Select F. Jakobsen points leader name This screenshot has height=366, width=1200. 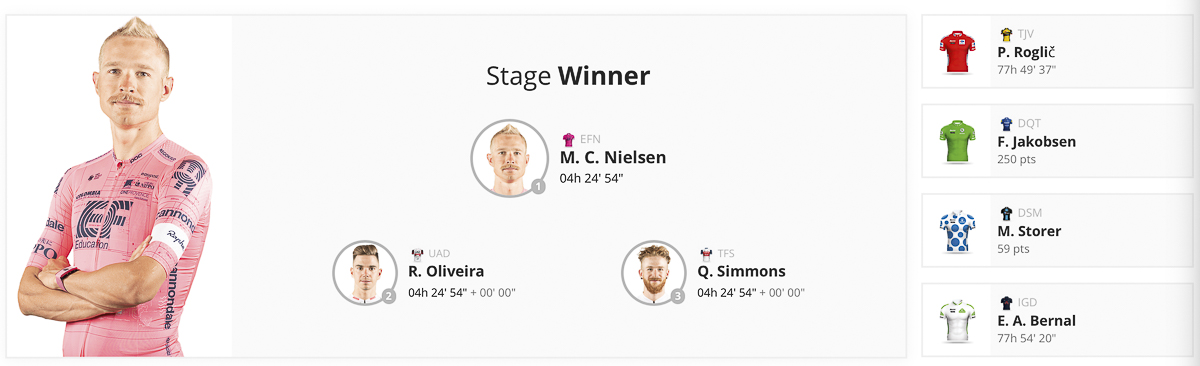tap(1037, 141)
